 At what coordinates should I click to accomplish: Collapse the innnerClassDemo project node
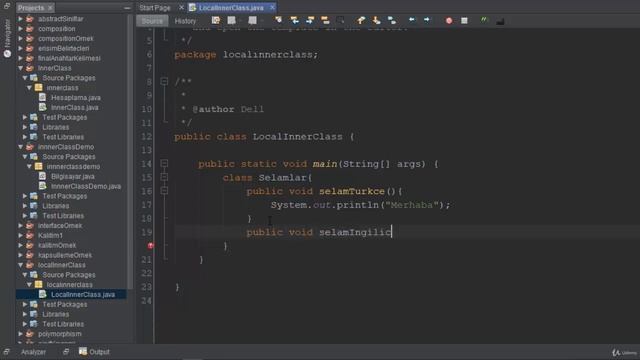(20, 147)
